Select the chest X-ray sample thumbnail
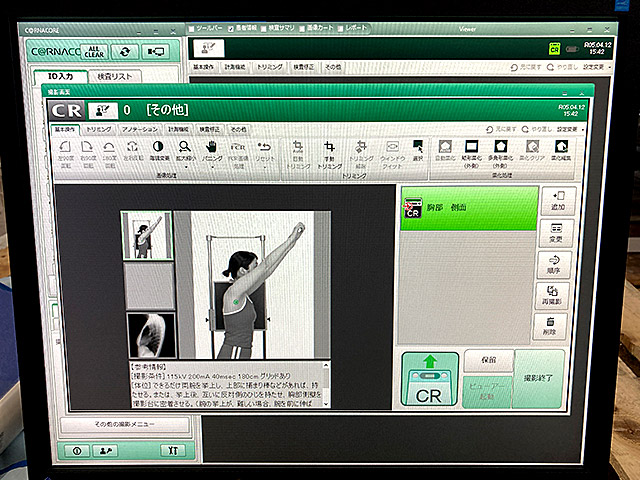Viewport: 640px width, 480px height. pyautogui.click(x=151, y=335)
